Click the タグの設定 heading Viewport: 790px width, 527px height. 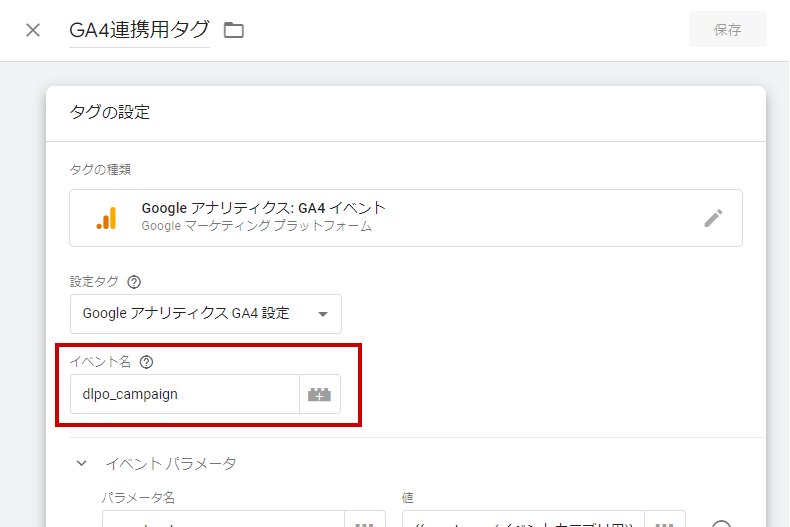click(x=109, y=112)
